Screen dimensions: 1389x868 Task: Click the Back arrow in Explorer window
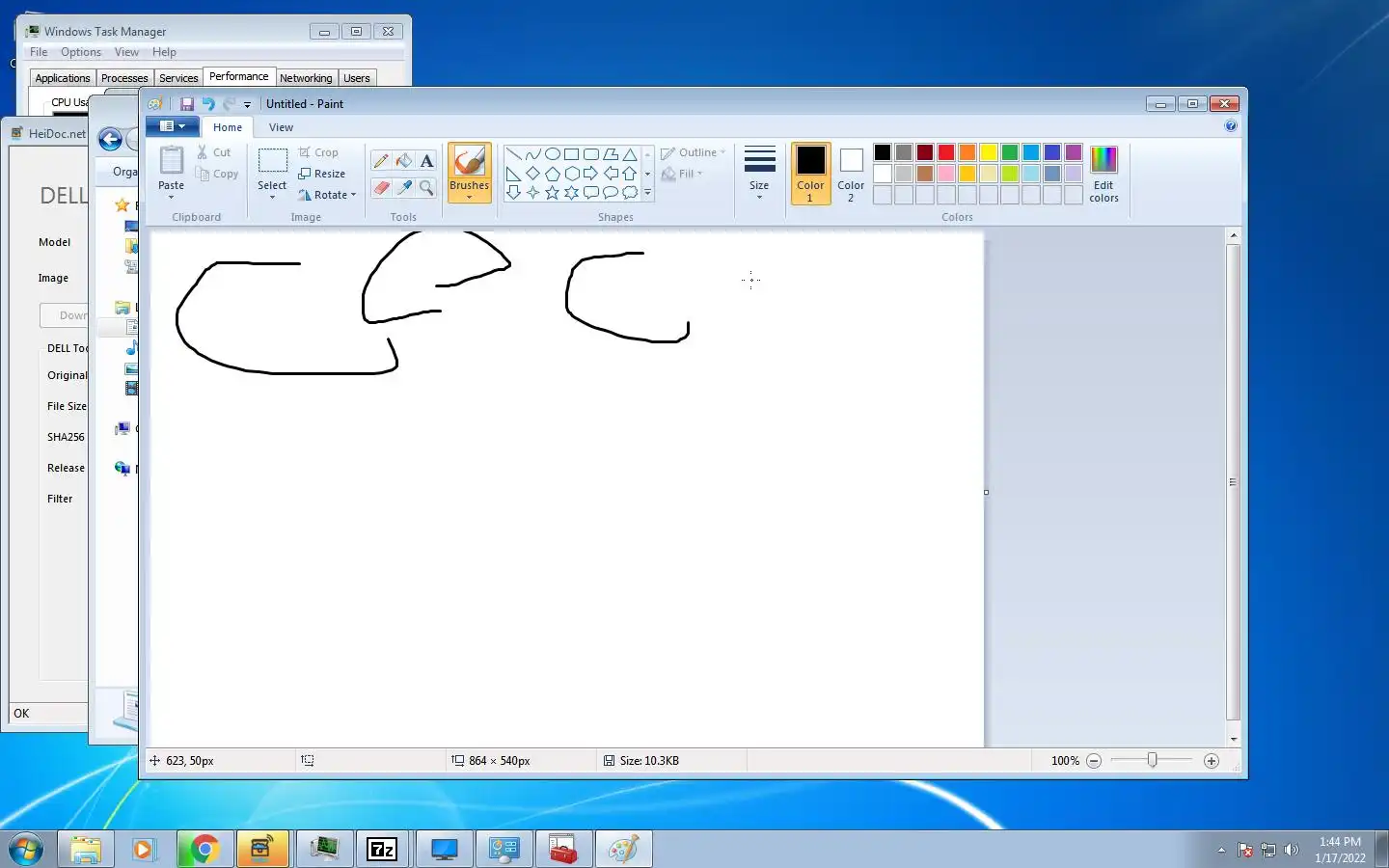click(111, 140)
